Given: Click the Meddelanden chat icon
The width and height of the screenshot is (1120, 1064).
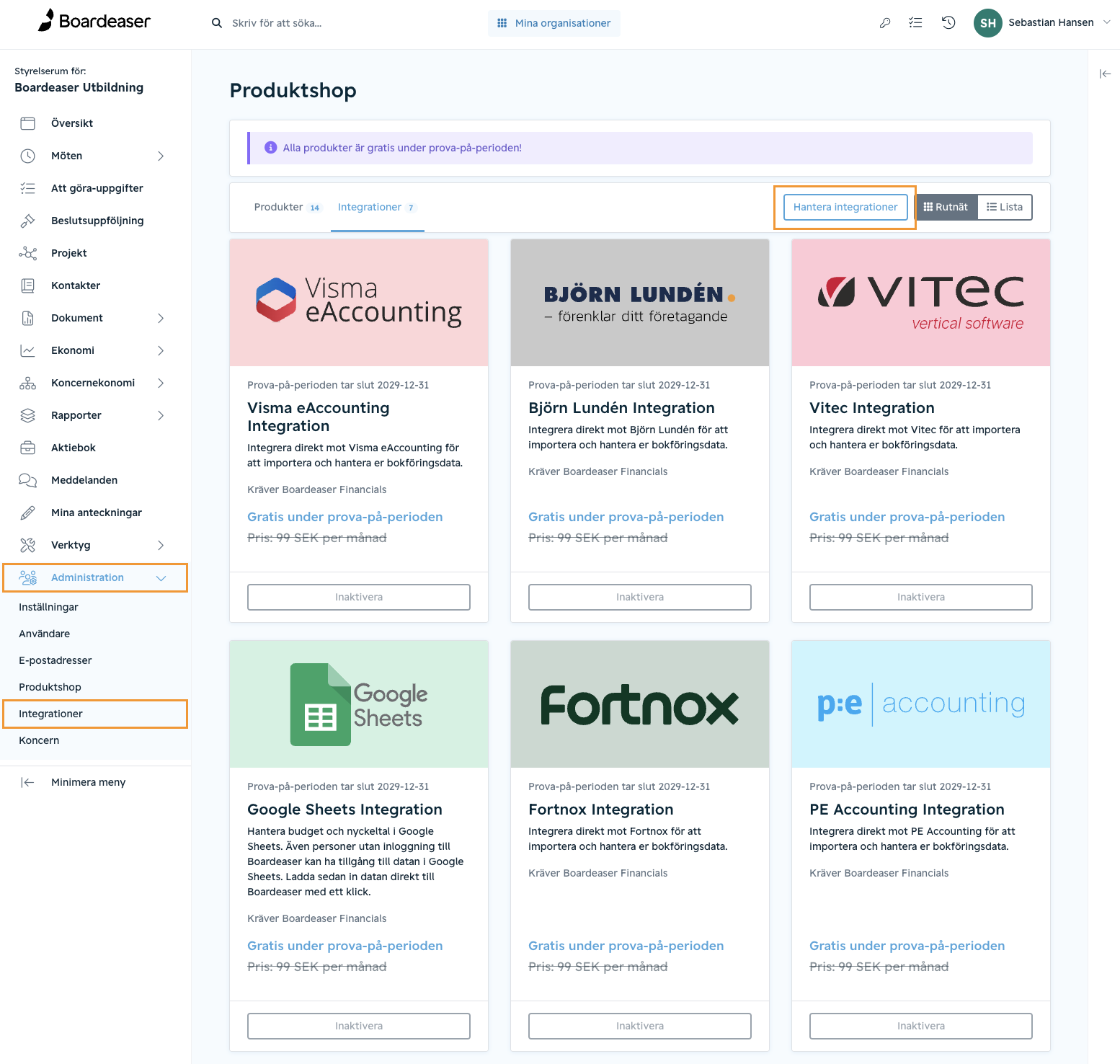Looking at the screenshot, I should (x=27, y=480).
